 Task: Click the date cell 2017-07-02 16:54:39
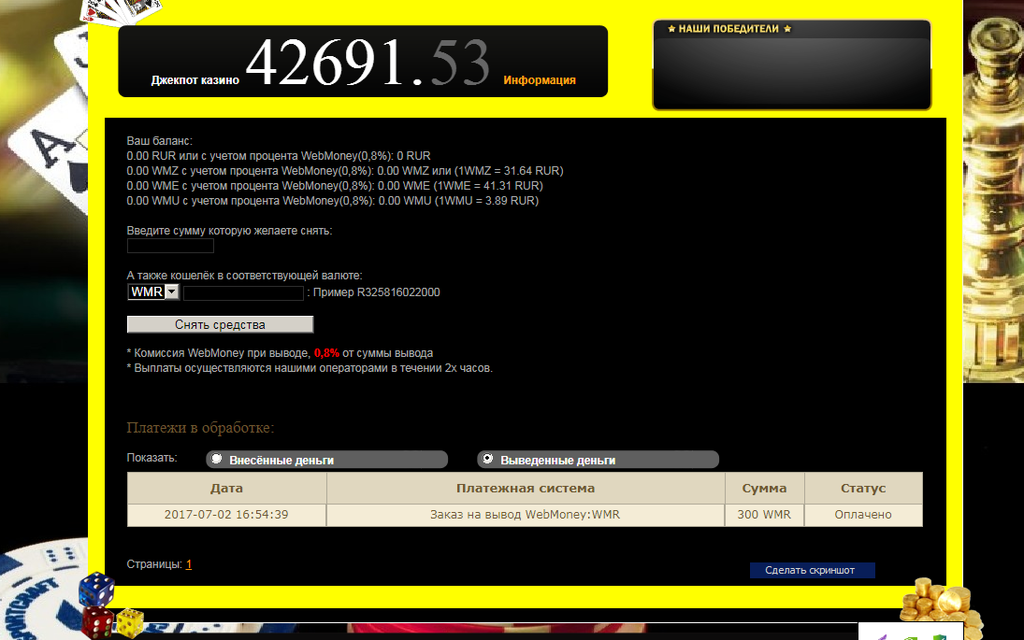coord(227,515)
